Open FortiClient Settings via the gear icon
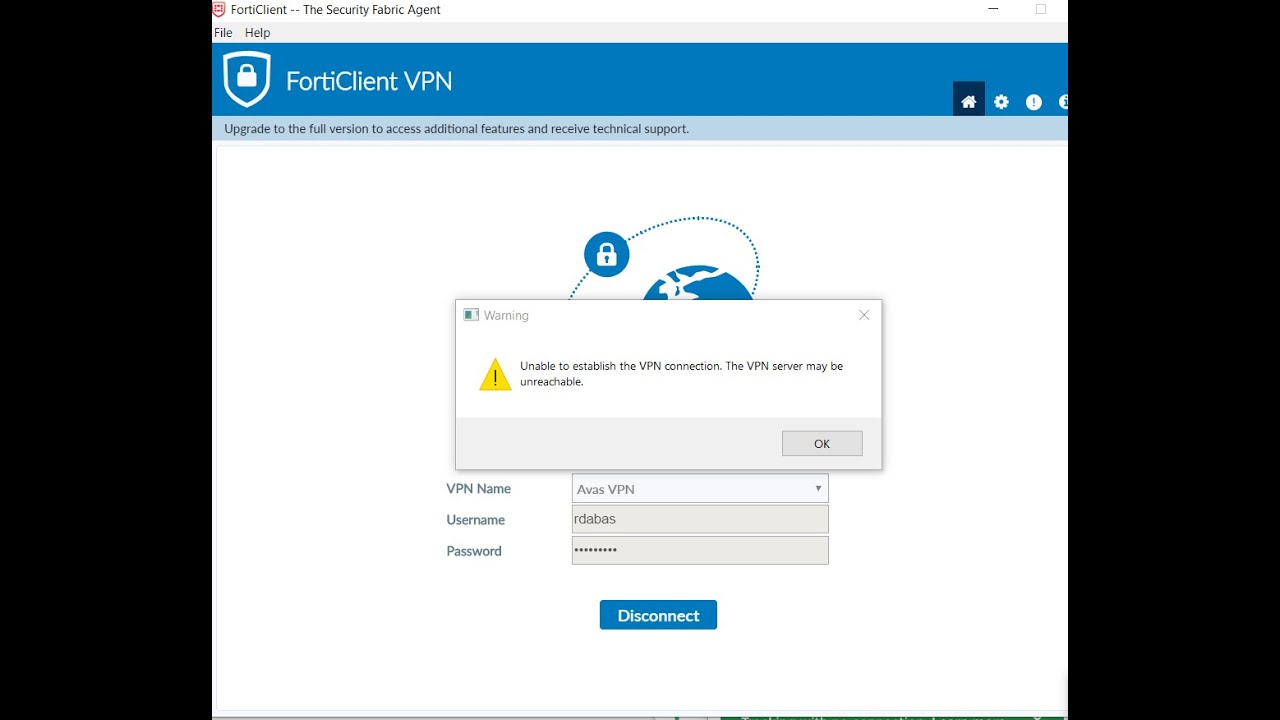The width and height of the screenshot is (1280, 720). coord(1001,100)
